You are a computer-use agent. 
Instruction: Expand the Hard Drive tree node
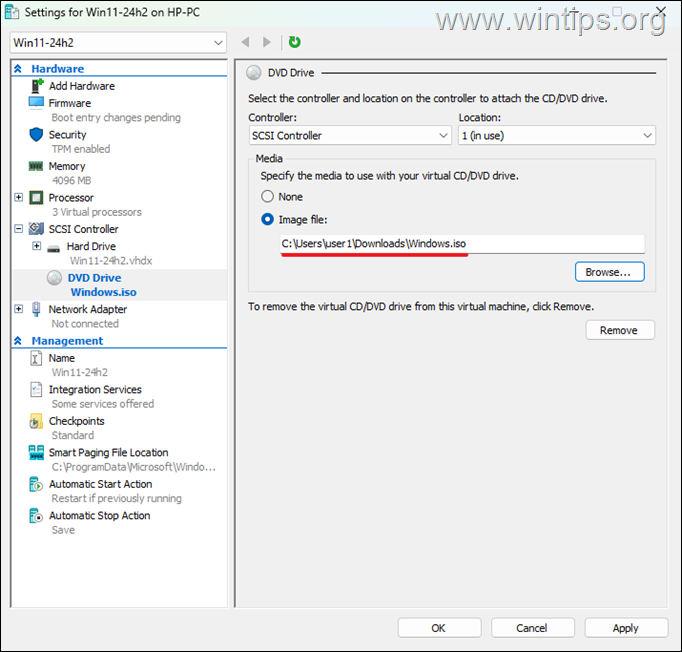click(37, 246)
